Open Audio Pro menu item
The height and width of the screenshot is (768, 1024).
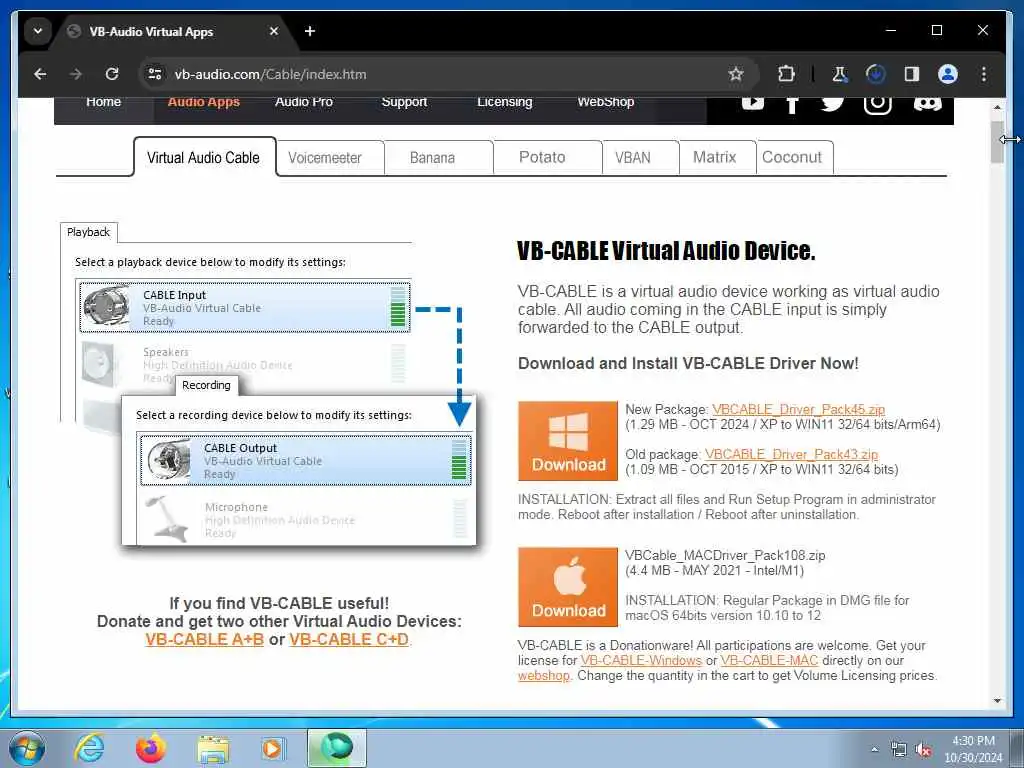pos(304,102)
